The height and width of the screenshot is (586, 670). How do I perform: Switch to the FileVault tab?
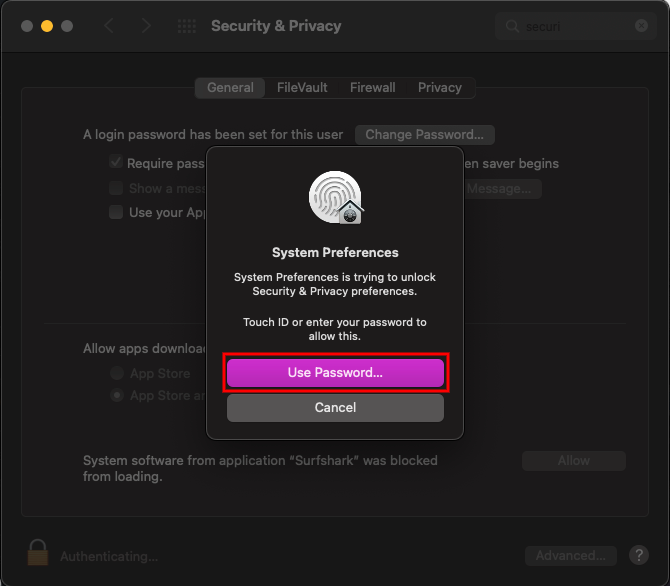[x=302, y=88]
